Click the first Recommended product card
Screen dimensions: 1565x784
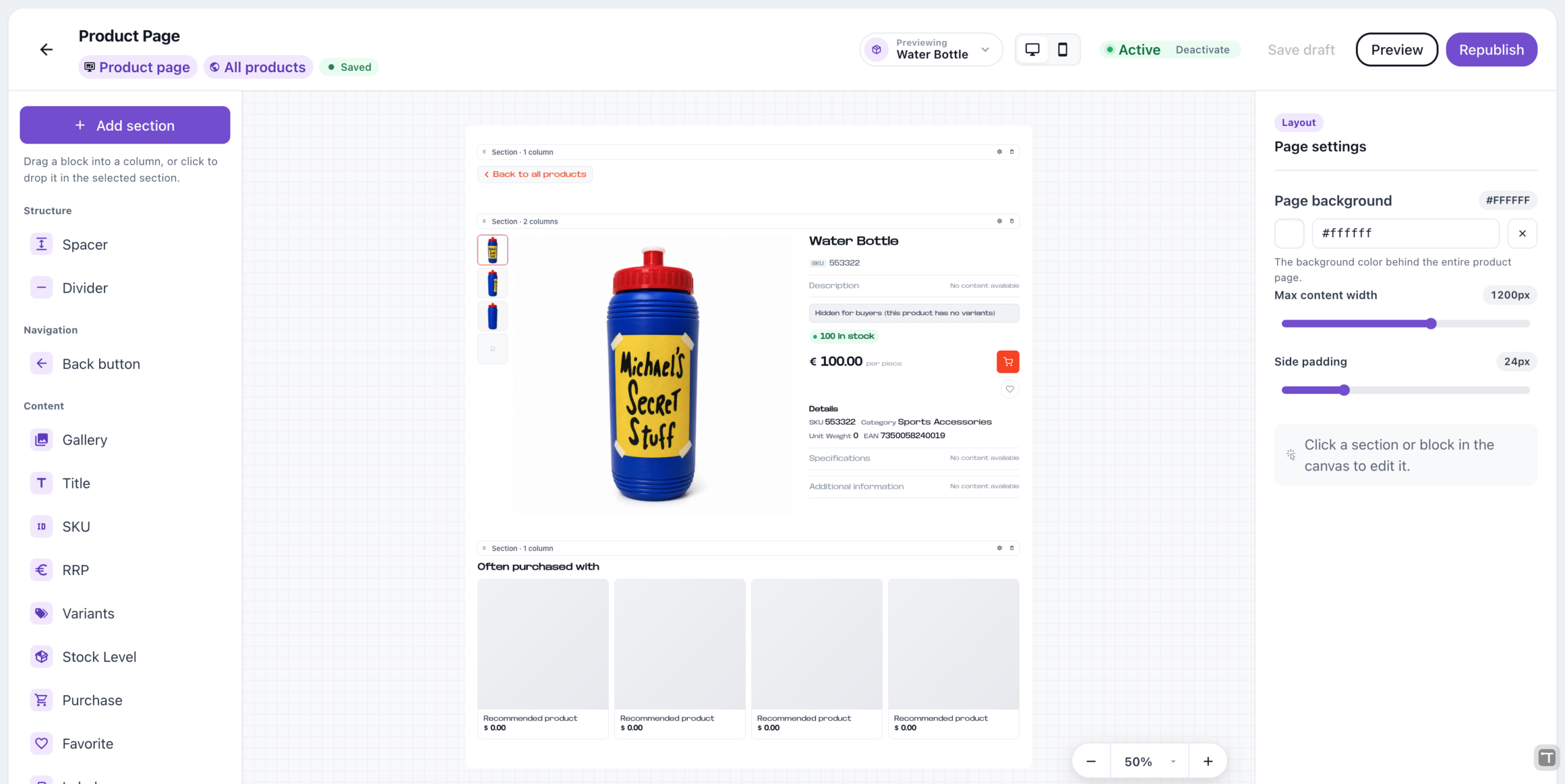pyautogui.click(x=543, y=659)
